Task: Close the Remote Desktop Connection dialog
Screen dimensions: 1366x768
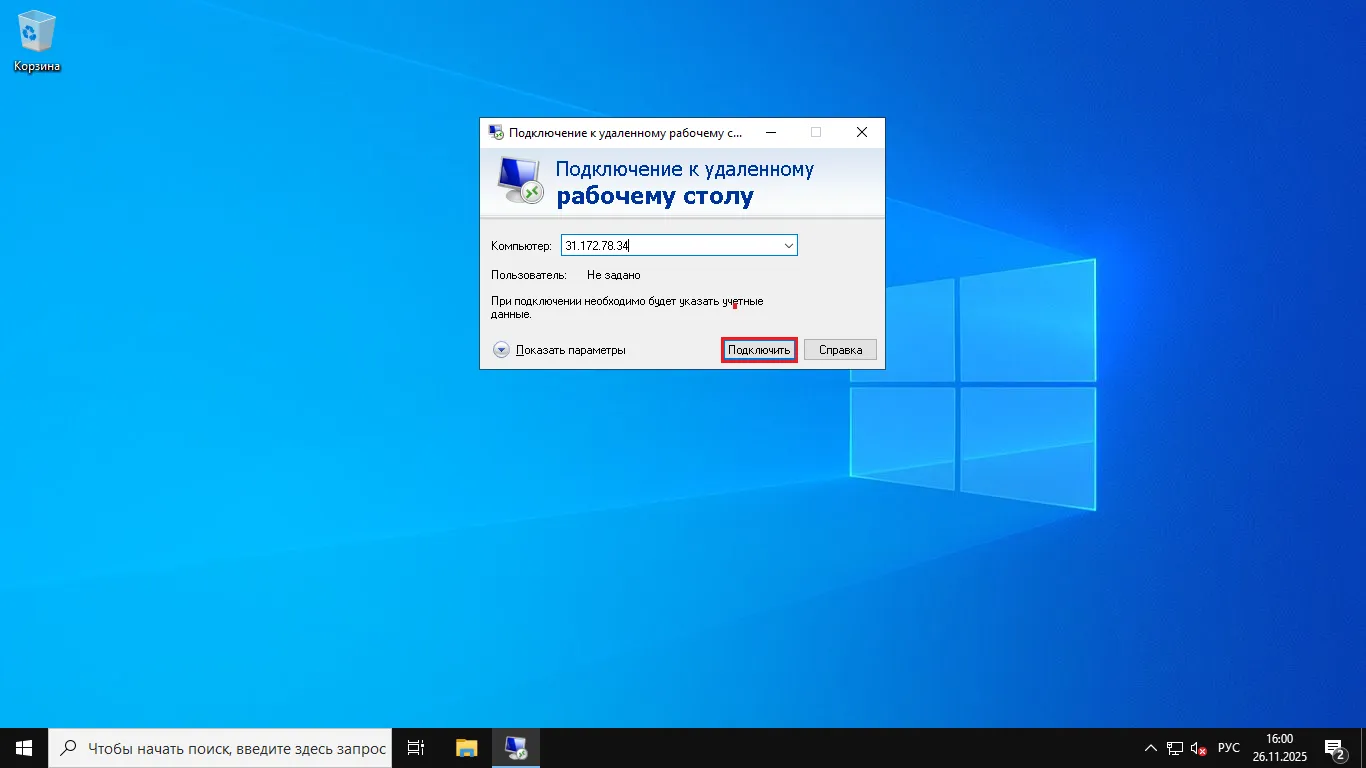Action: point(862,132)
